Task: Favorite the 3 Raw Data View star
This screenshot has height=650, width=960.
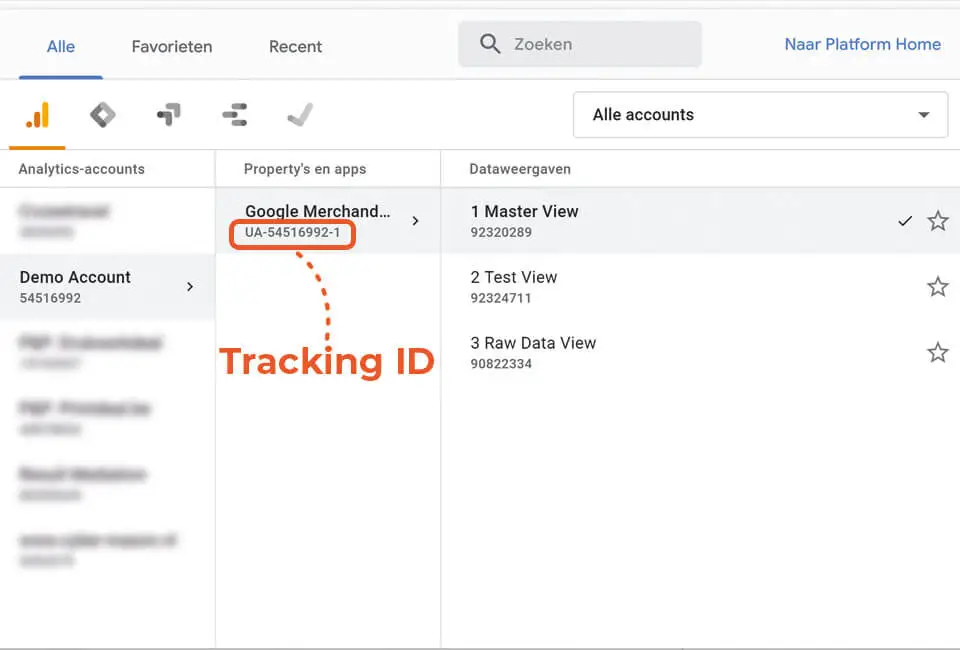Action: coord(937,353)
